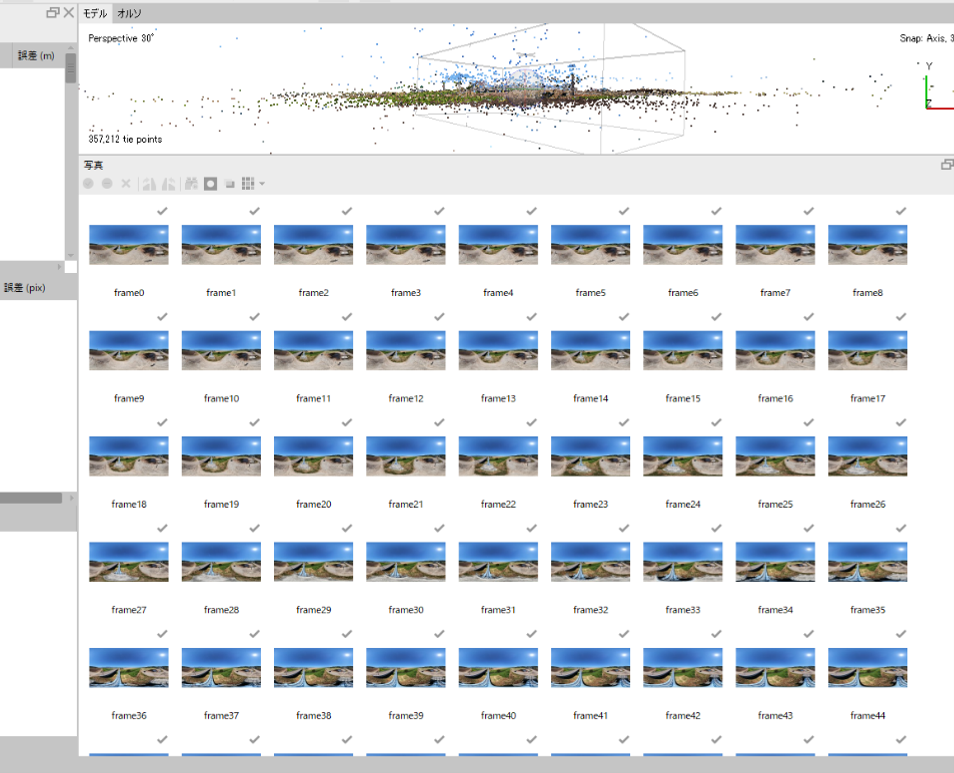Select the frame1 thumbnail
This screenshot has width=954, height=773.
pos(221,244)
